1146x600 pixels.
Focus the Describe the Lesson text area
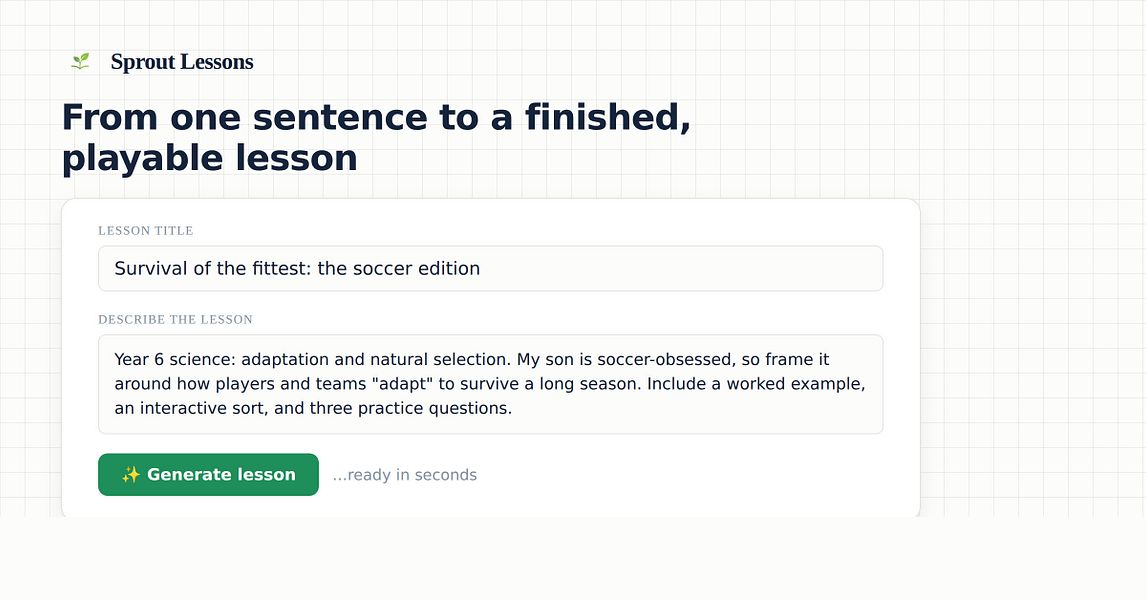pos(490,384)
